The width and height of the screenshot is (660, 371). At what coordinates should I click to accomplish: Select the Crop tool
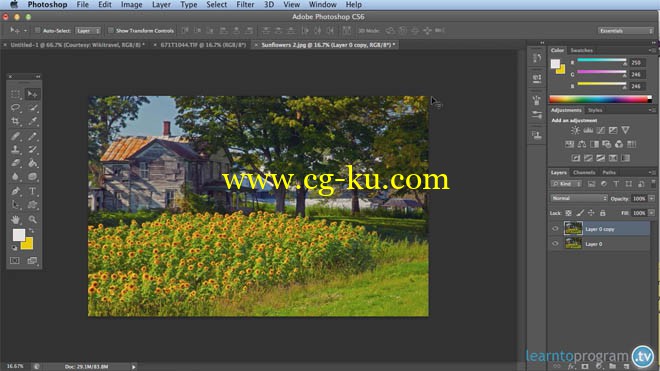coord(16,122)
